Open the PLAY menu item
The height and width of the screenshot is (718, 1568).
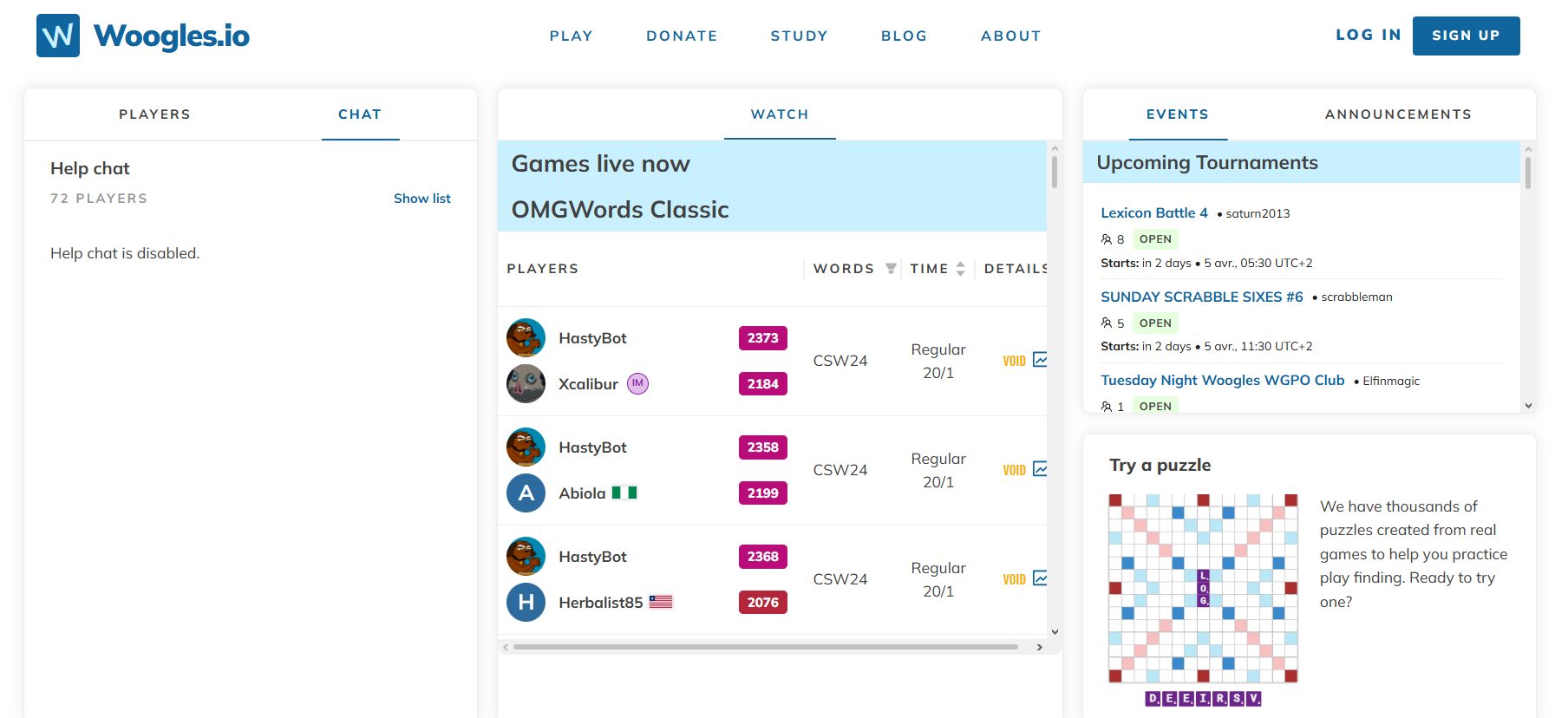pos(572,36)
